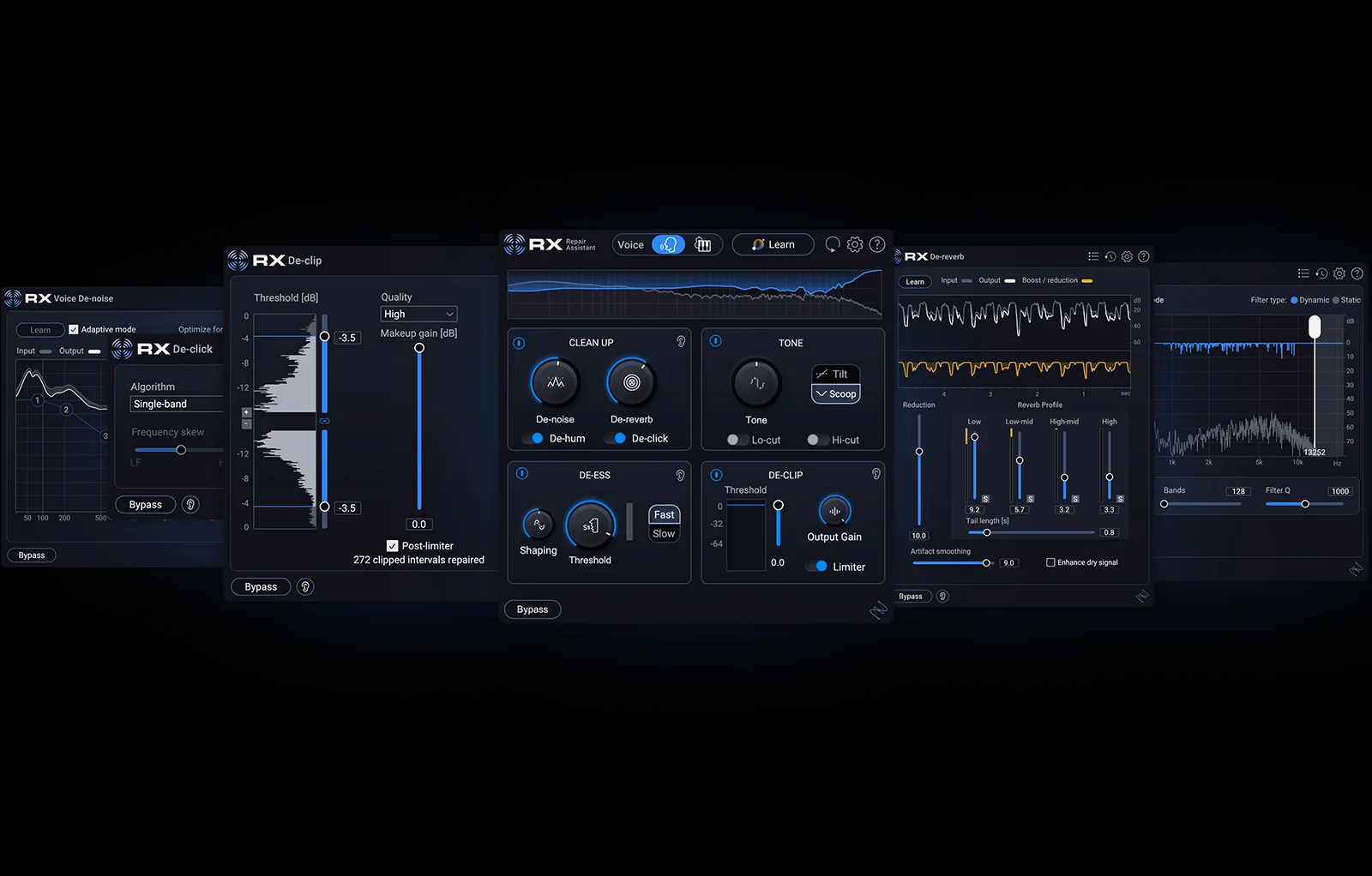Choose Fast de-ess speed

[x=665, y=514]
